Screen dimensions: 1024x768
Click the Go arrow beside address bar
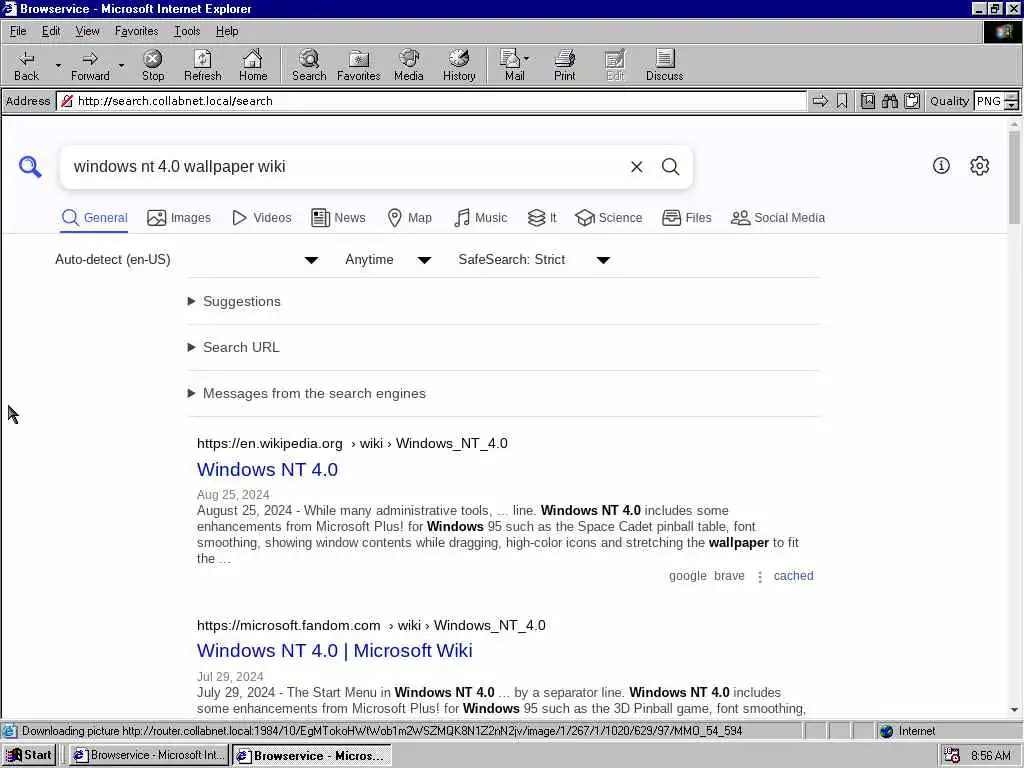[x=820, y=101]
